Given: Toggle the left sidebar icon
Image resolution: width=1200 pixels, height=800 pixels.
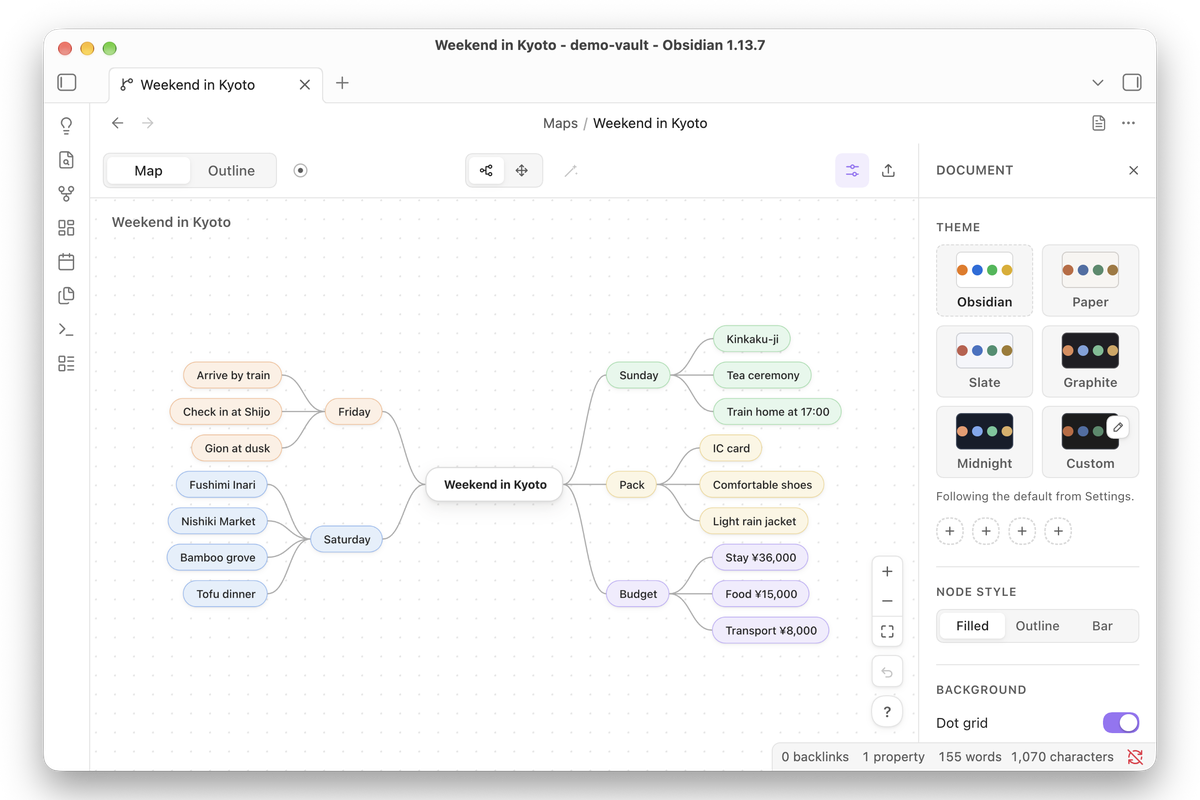Looking at the screenshot, I should click(x=67, y=83).
